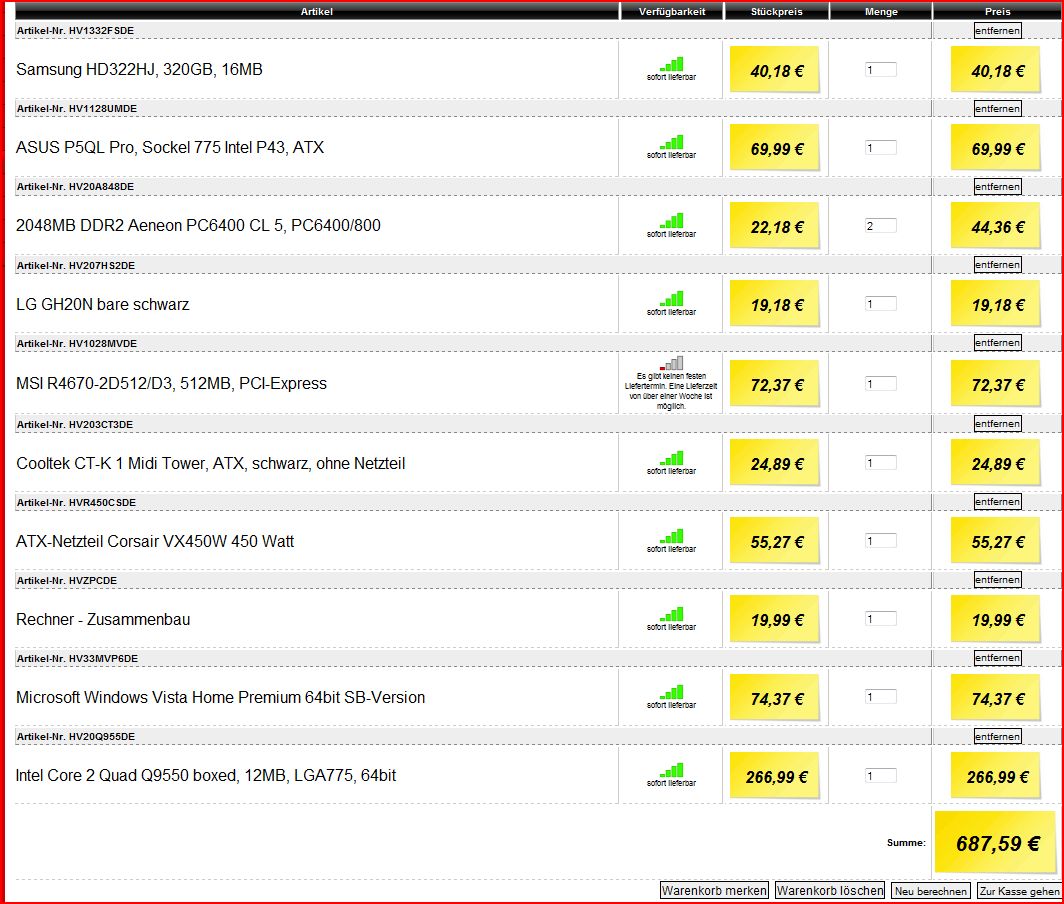Image resolution: width=1064 pixels, height=904 pixels.
Task: Click product name Rechner - Zusammenbau
Action: tap(103, 620)
